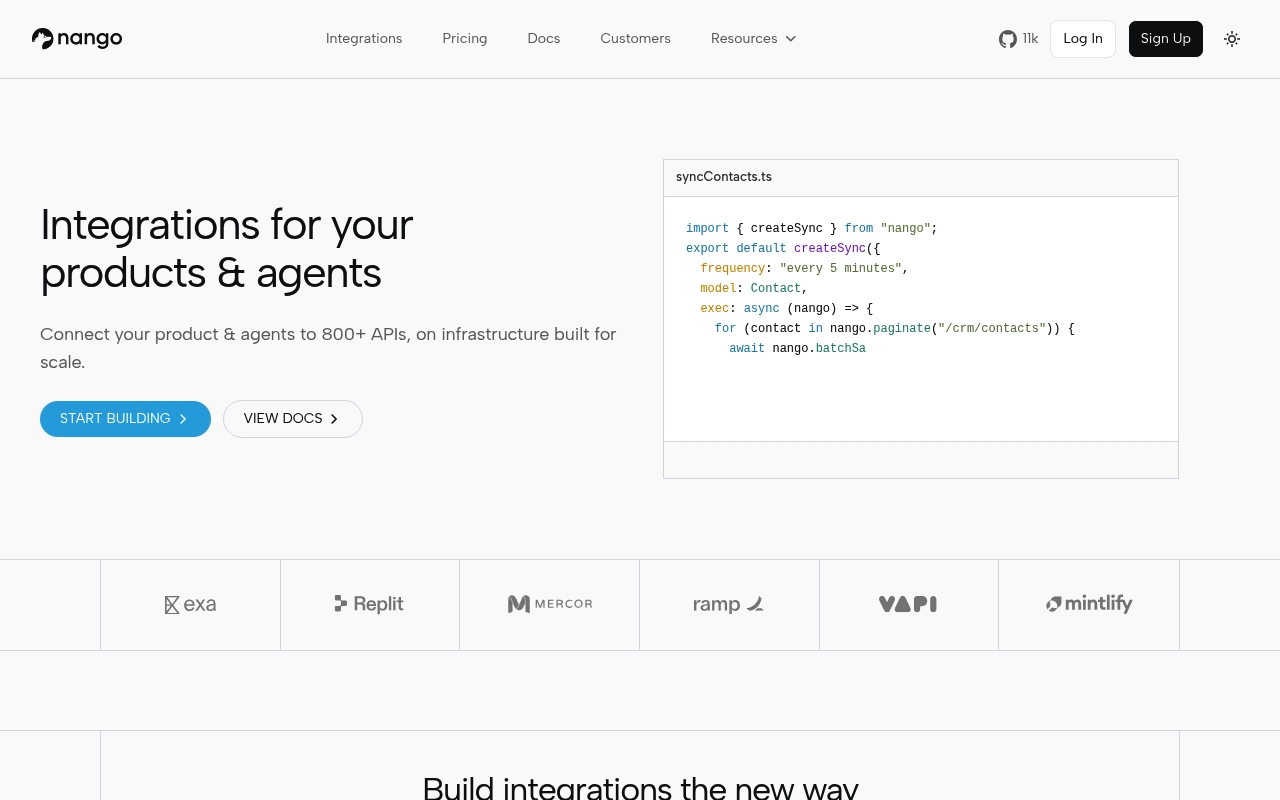Click the START BUILDING button
Screen dimensions: 1280x800
click(125, 419)
